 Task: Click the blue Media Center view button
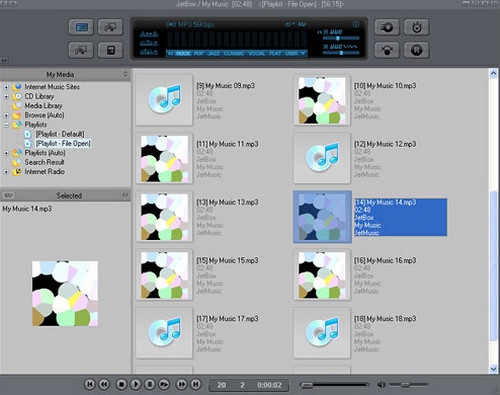tap(81, 27)
